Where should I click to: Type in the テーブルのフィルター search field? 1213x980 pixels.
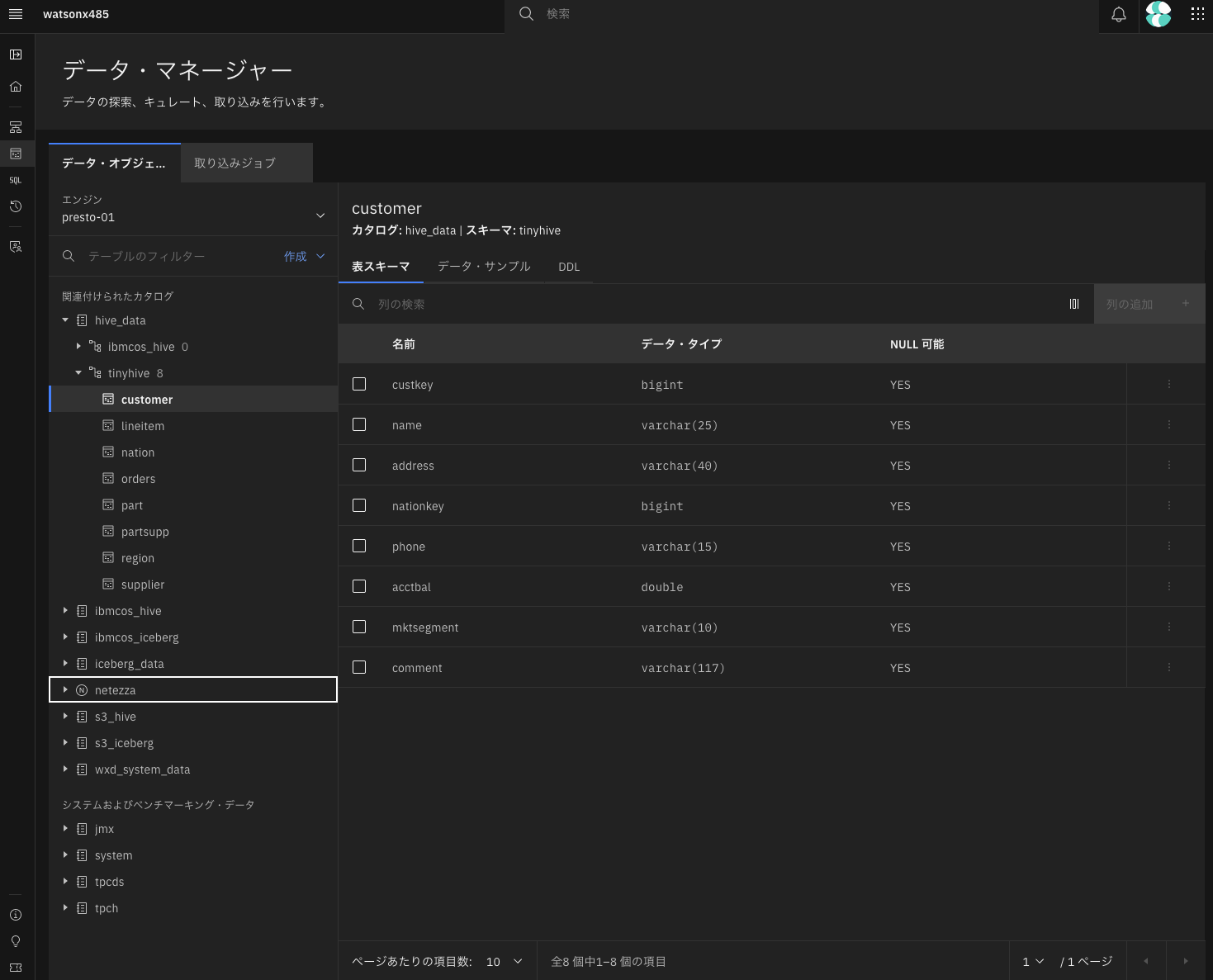coord(165,256)
